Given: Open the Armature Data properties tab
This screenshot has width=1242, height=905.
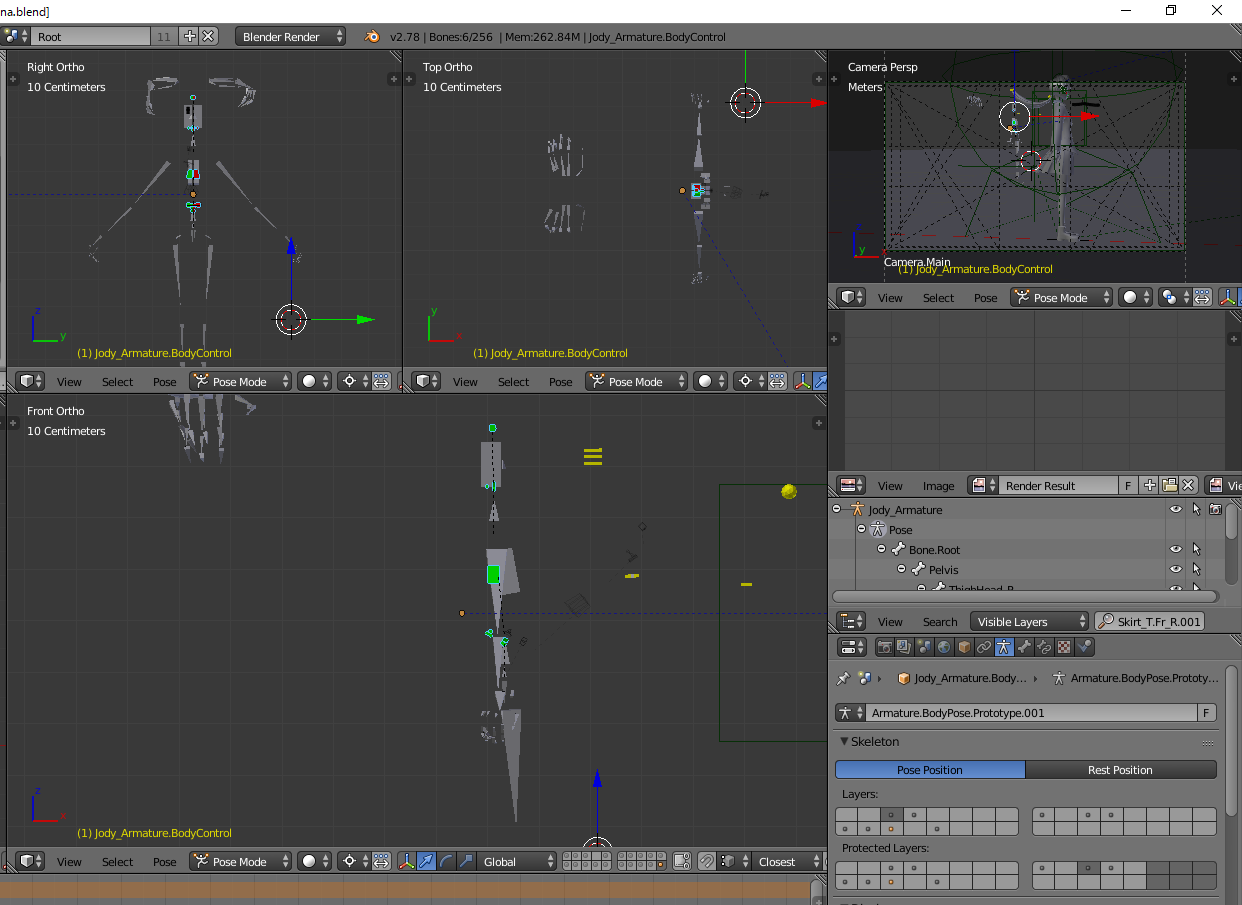Looking at the screenshot, I should (1005, 647).
